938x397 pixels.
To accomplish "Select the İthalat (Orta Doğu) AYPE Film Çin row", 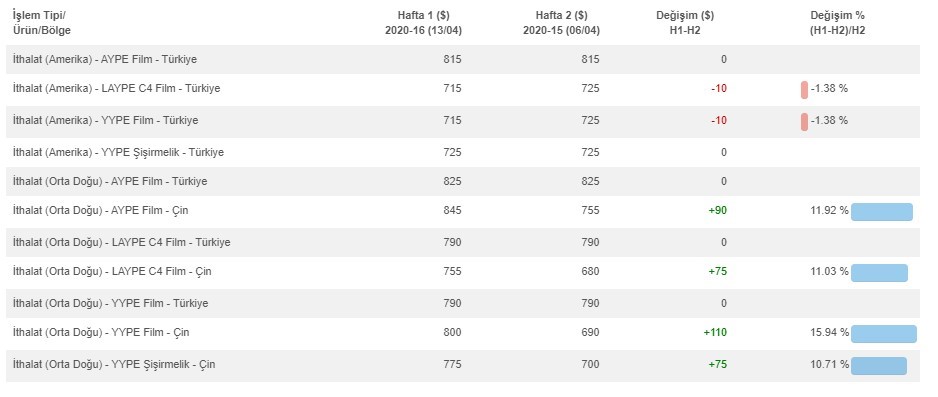I will [463, 211].
